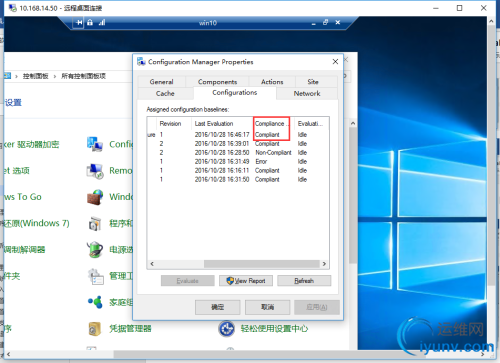Confirm with the 确定 button
Image resolution: width=500 pixels, height=363 pixels.
(218, 307)
